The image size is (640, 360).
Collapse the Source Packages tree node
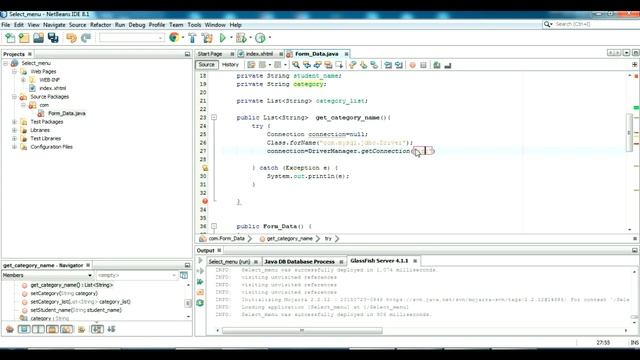coord(14,97)
